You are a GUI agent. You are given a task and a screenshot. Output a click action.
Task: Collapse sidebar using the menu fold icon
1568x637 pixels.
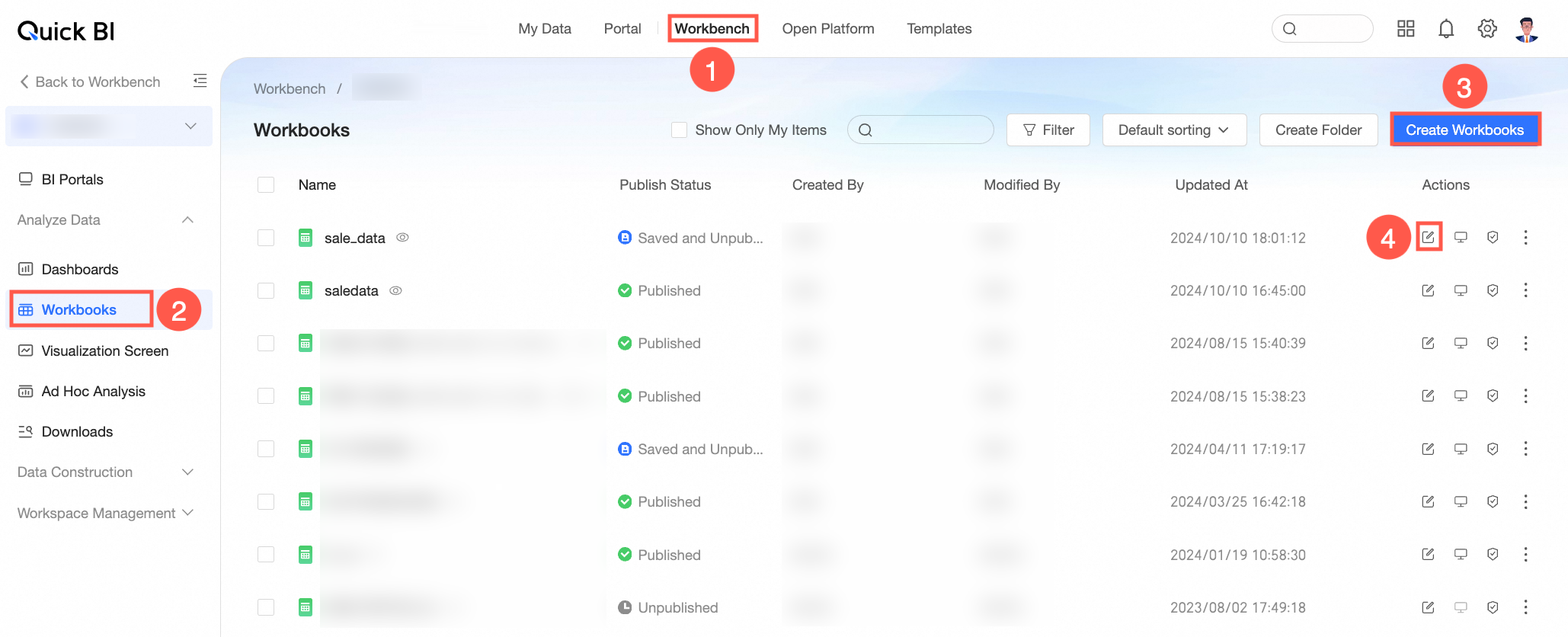[200, 81]
